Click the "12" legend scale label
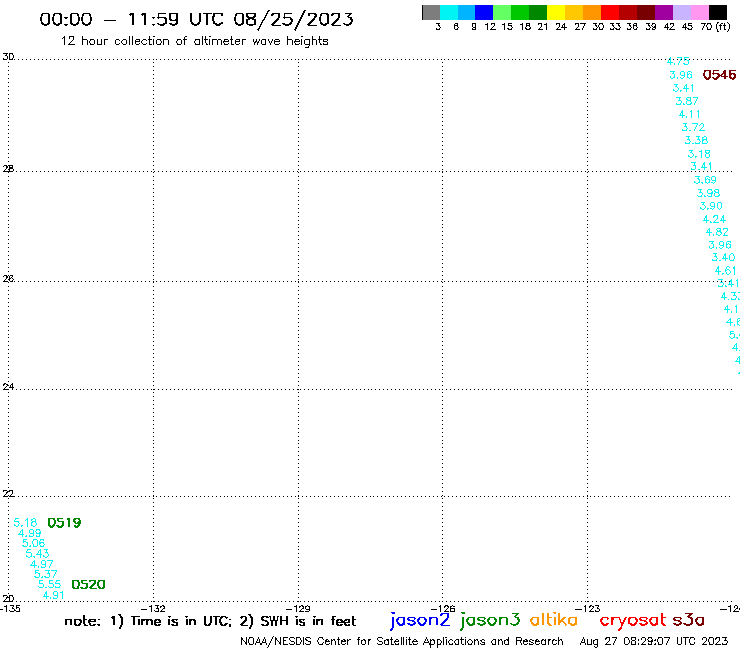740x650 pixels. click(x=490, y=27)
